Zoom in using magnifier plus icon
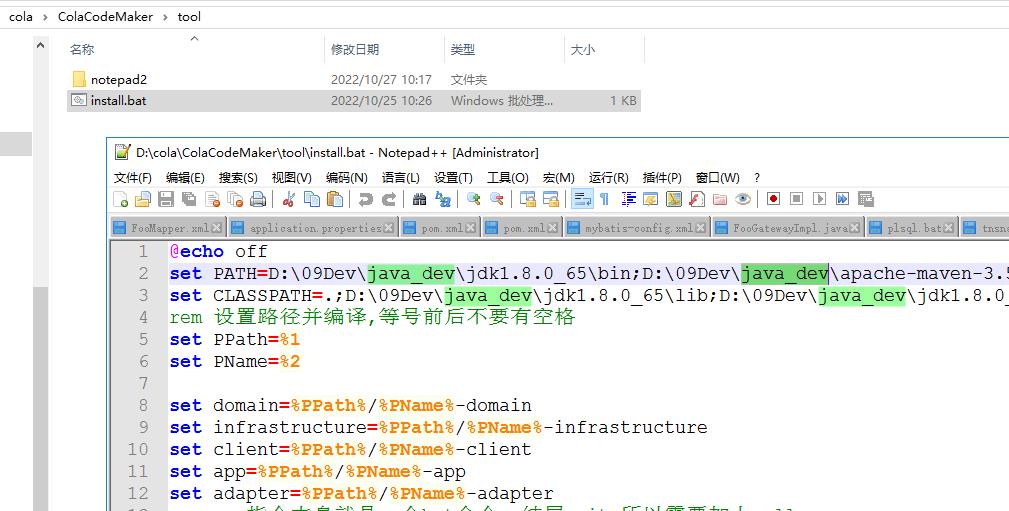The height and width of the screenshot is (511, 1009). tap(474, 200)
